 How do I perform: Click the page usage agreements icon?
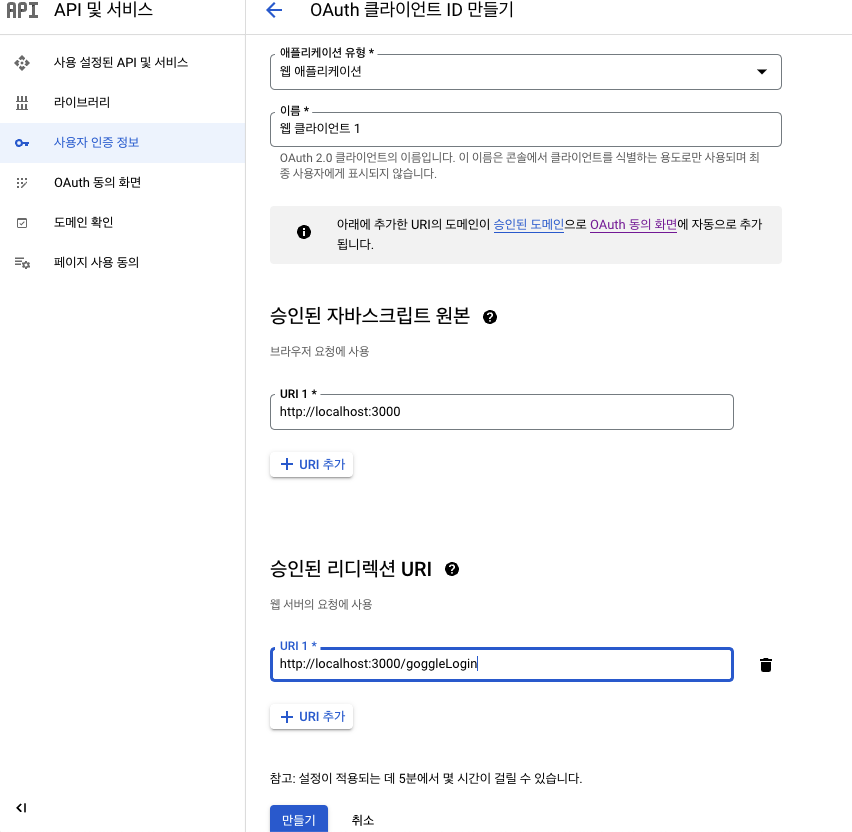coord(22,263)
